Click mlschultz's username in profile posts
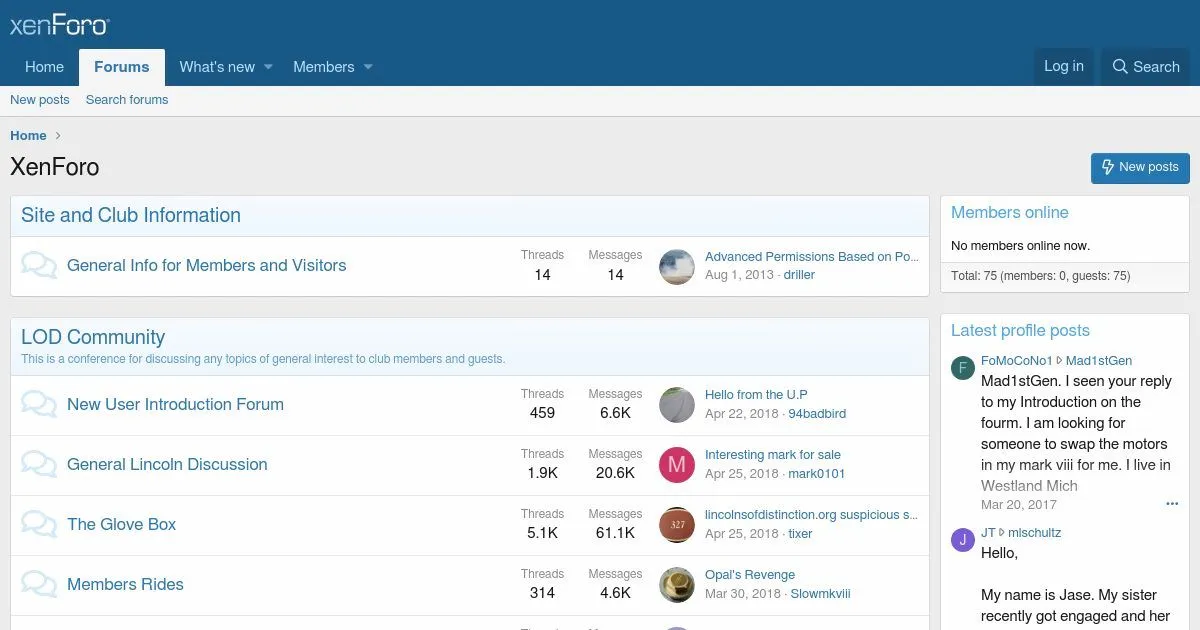 coord(1035,534)
